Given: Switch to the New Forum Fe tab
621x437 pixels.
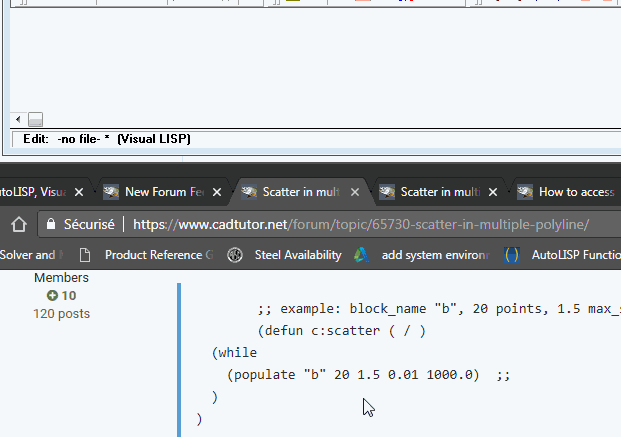Looking at the screenshot, I should [162, 192].
